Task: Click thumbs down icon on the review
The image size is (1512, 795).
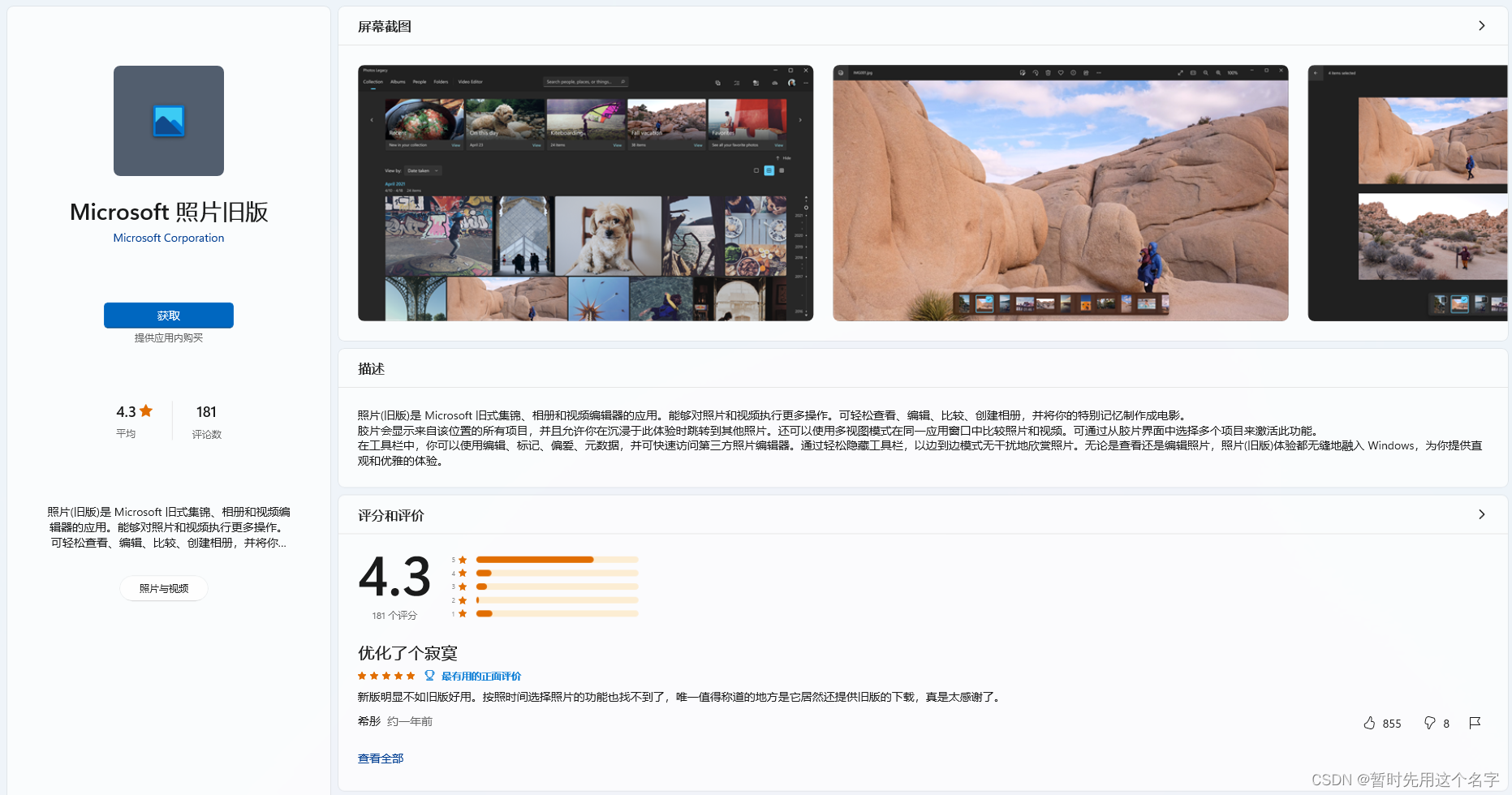Action: 1429,723
